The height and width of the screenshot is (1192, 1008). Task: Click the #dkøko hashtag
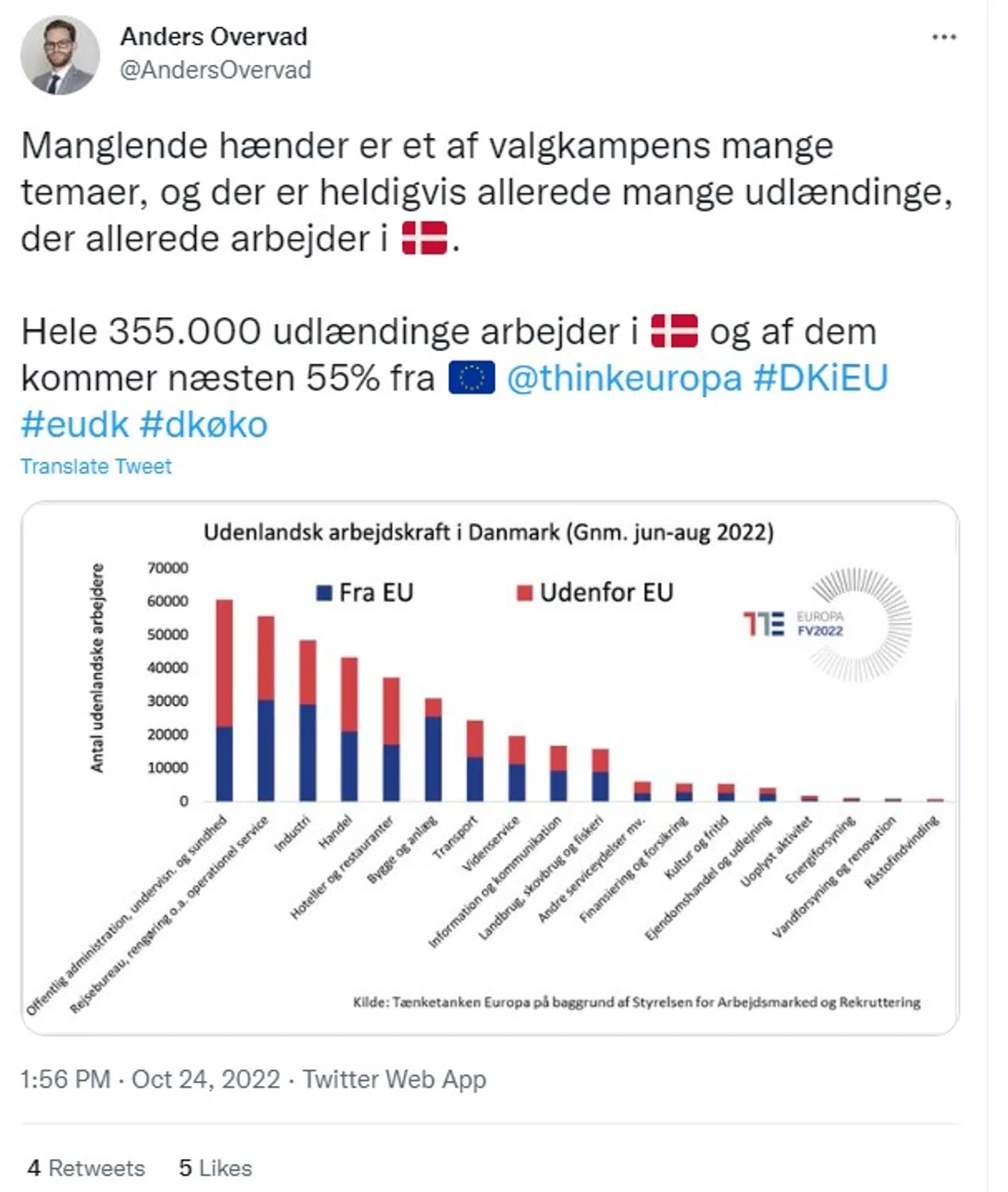tap(204, 424)
